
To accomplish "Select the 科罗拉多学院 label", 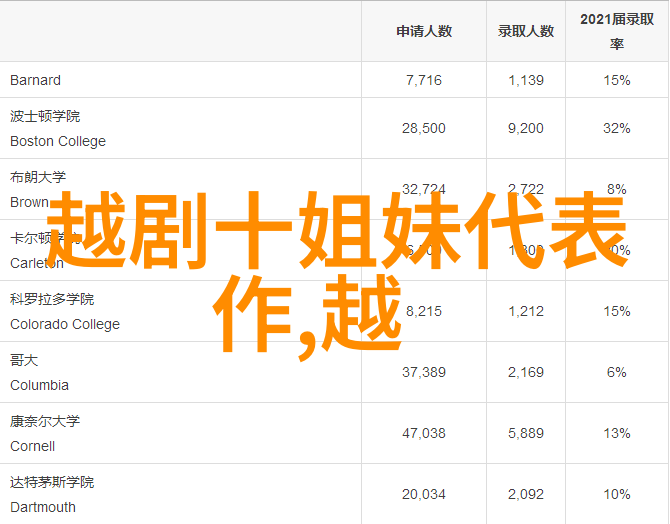I will click(52, 299).
